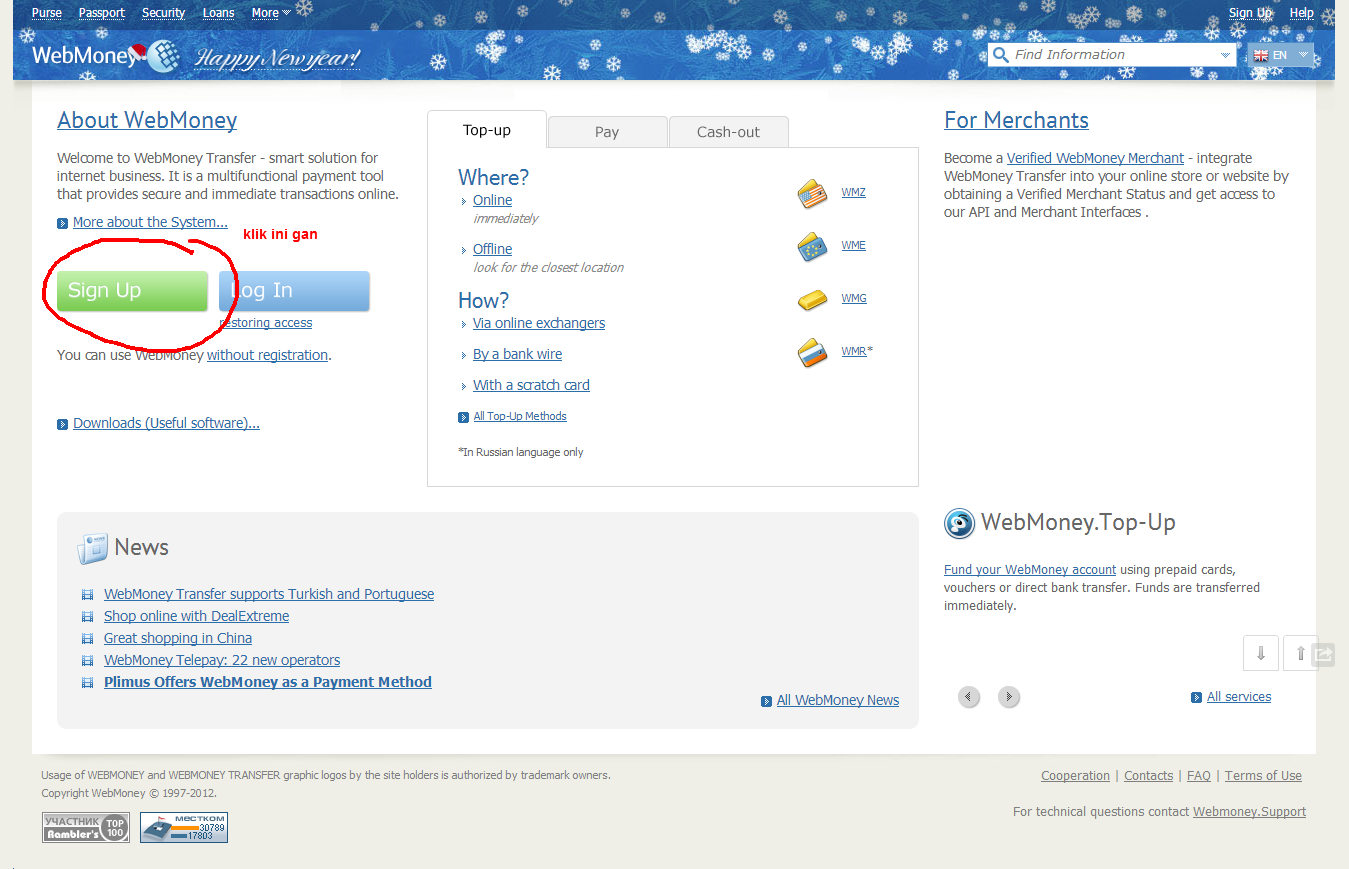Click the WMZ text link
The height and width of the screenshot is (869, 1349).
pyautogui.click(x=853, y=192)
